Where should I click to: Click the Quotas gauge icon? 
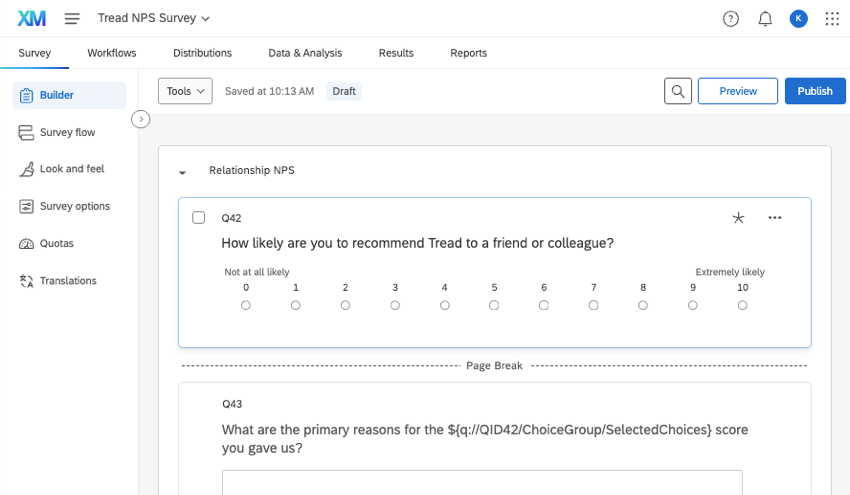(26, 244)
